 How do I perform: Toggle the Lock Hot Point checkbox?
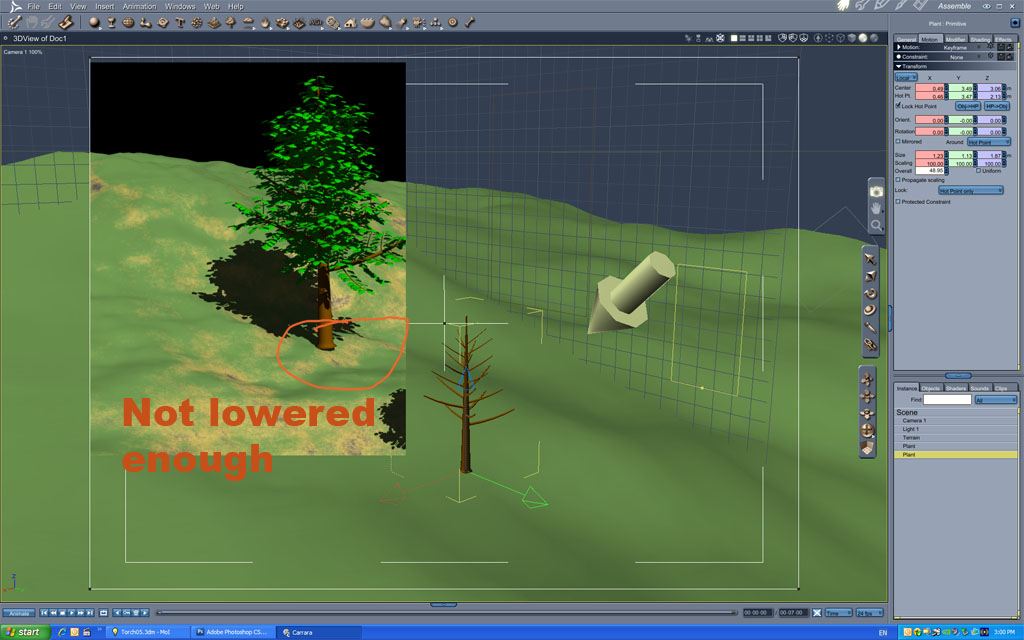coord(898,106)
